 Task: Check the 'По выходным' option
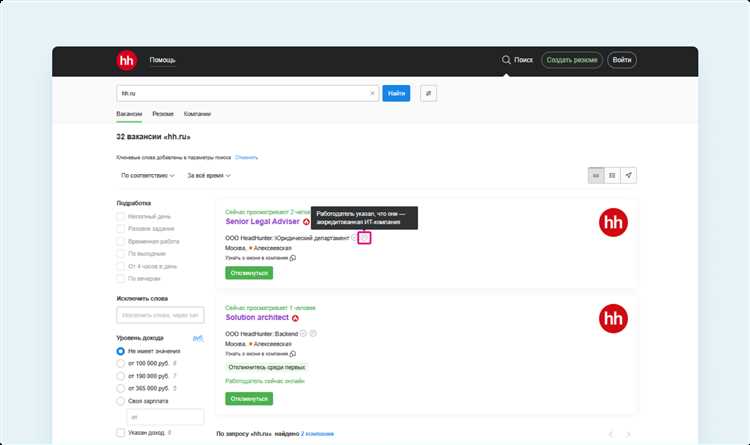coord(121,254)
